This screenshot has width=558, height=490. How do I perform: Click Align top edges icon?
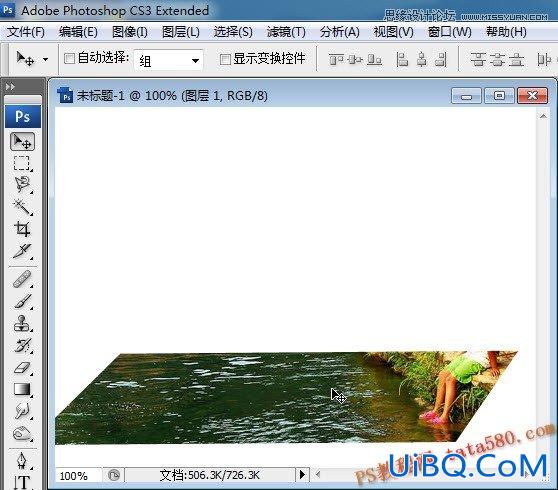[336, 59]
